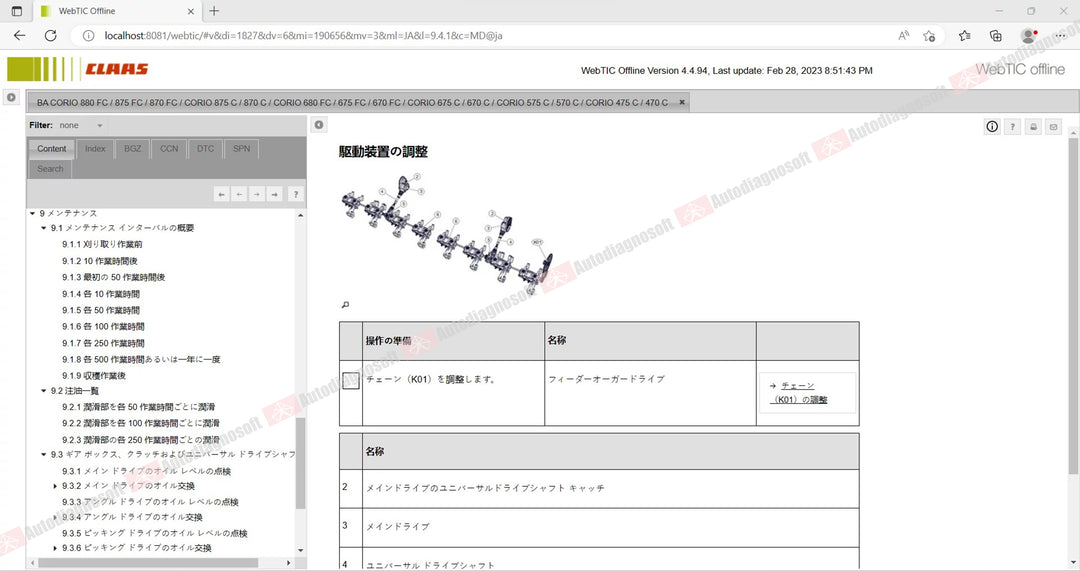This screenshot has width=1080, height=571.
Task: Go to previous entry arrow
Action: tap(239, 194)
